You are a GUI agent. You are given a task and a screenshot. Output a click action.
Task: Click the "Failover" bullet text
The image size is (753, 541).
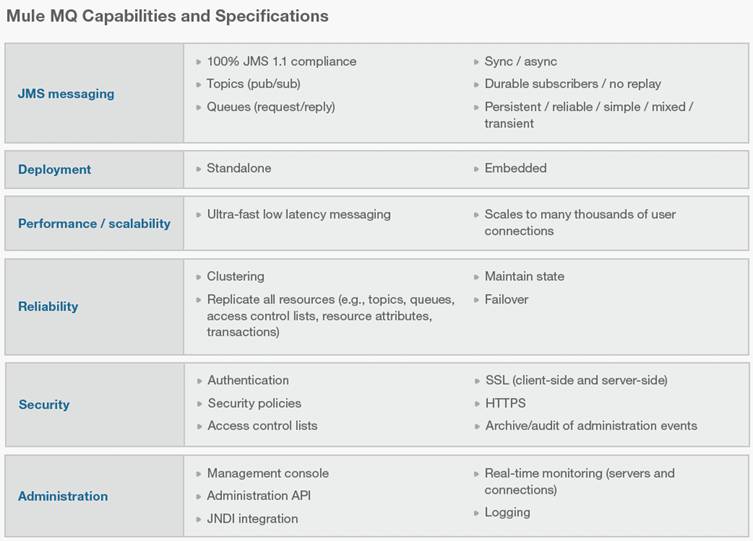506,299
